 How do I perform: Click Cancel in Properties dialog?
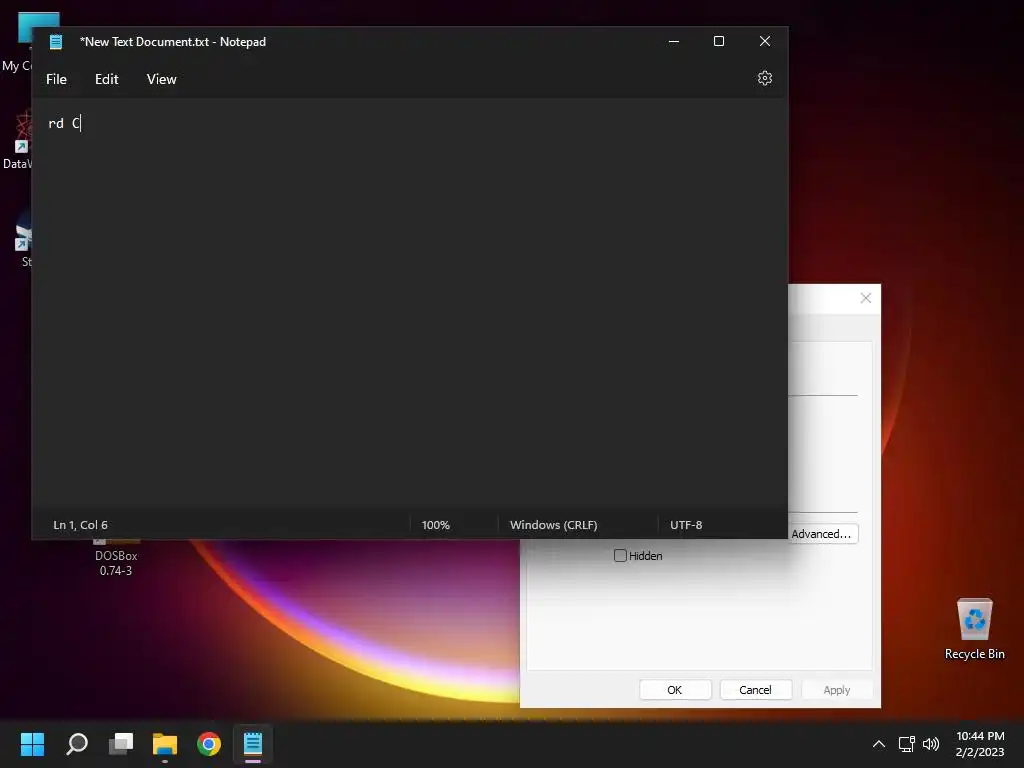tap(755, 690)
